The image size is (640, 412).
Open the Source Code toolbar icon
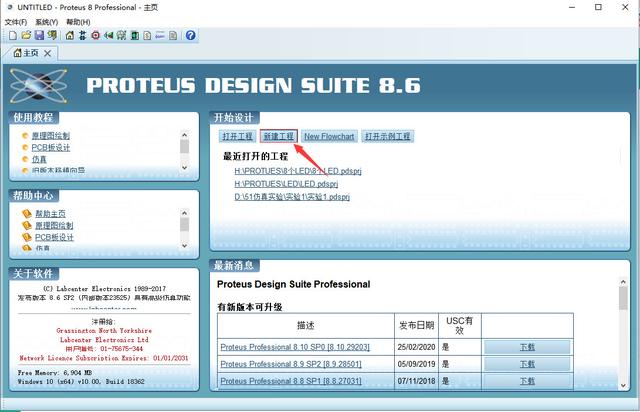point(160,36)
